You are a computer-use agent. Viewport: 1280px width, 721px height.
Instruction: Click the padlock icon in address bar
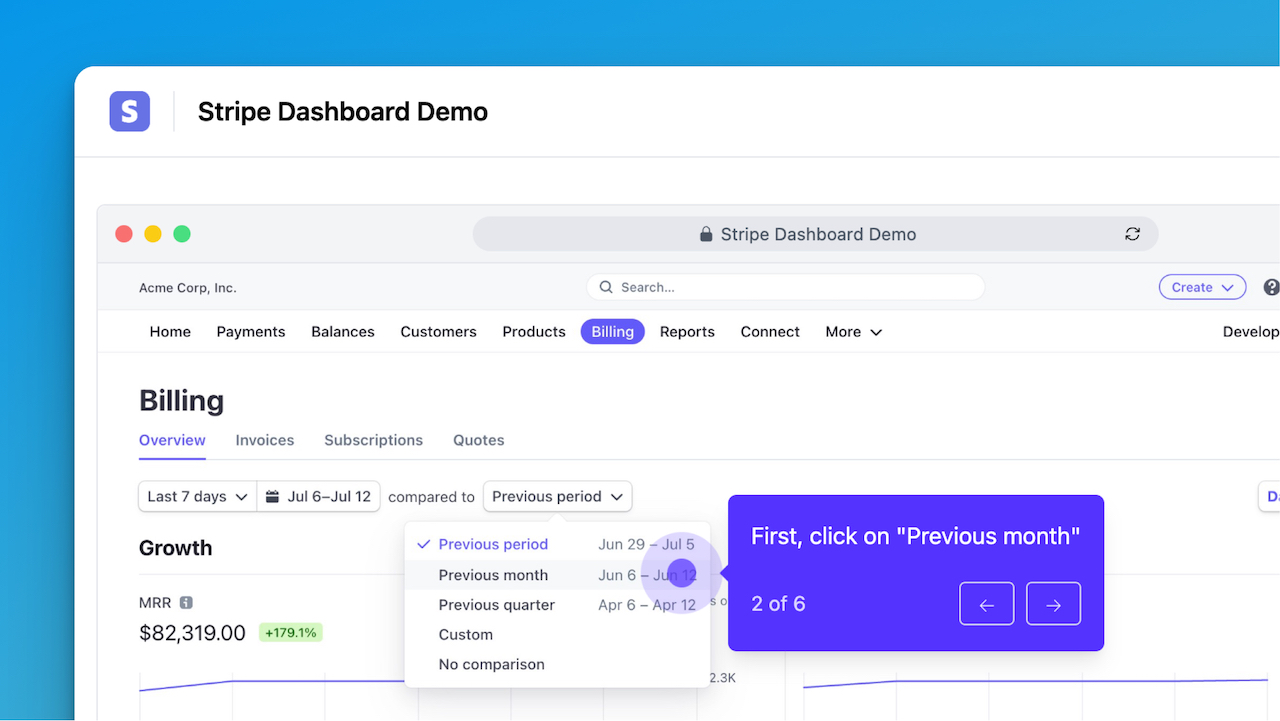pos(706,234)
